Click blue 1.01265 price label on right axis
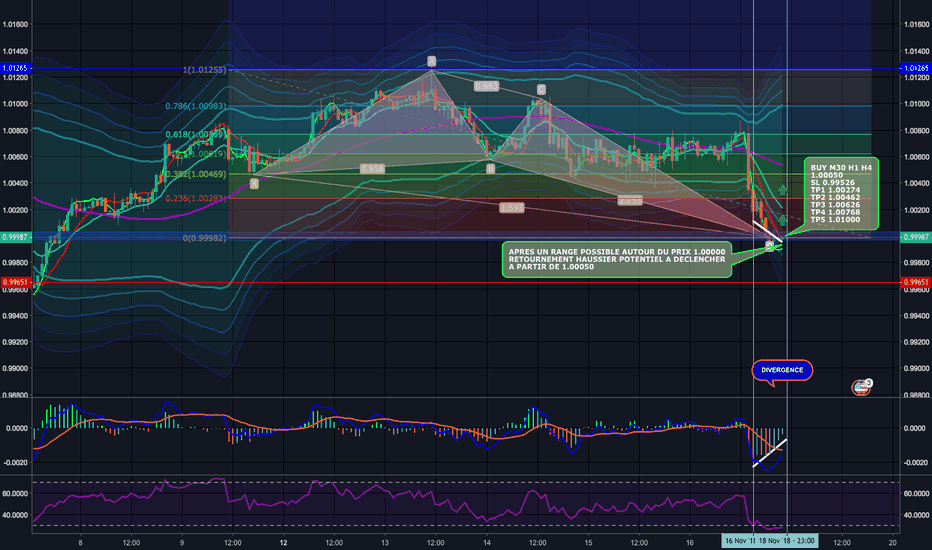 916,68
